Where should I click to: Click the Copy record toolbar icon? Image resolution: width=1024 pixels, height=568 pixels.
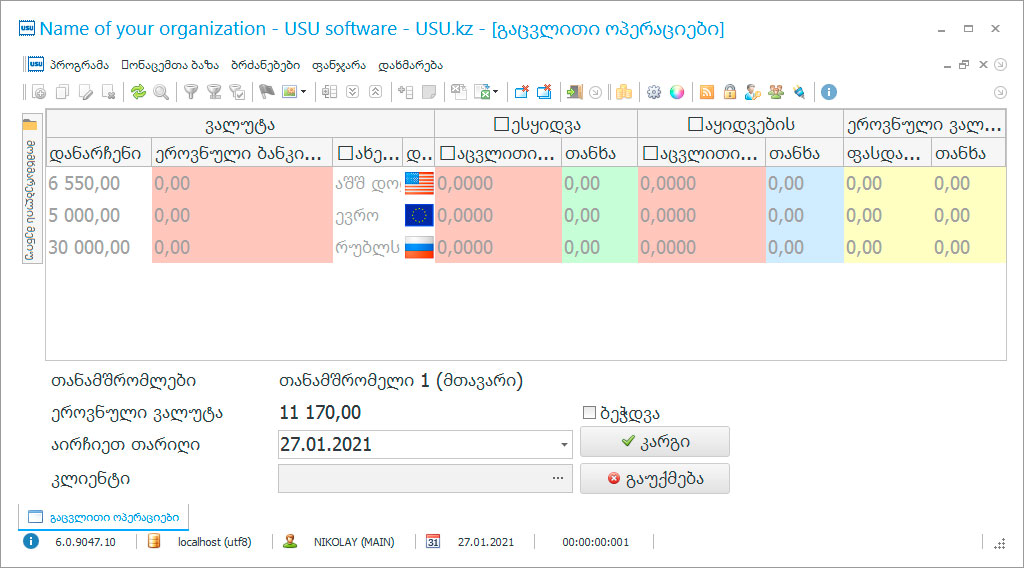[x=63, y=92]
